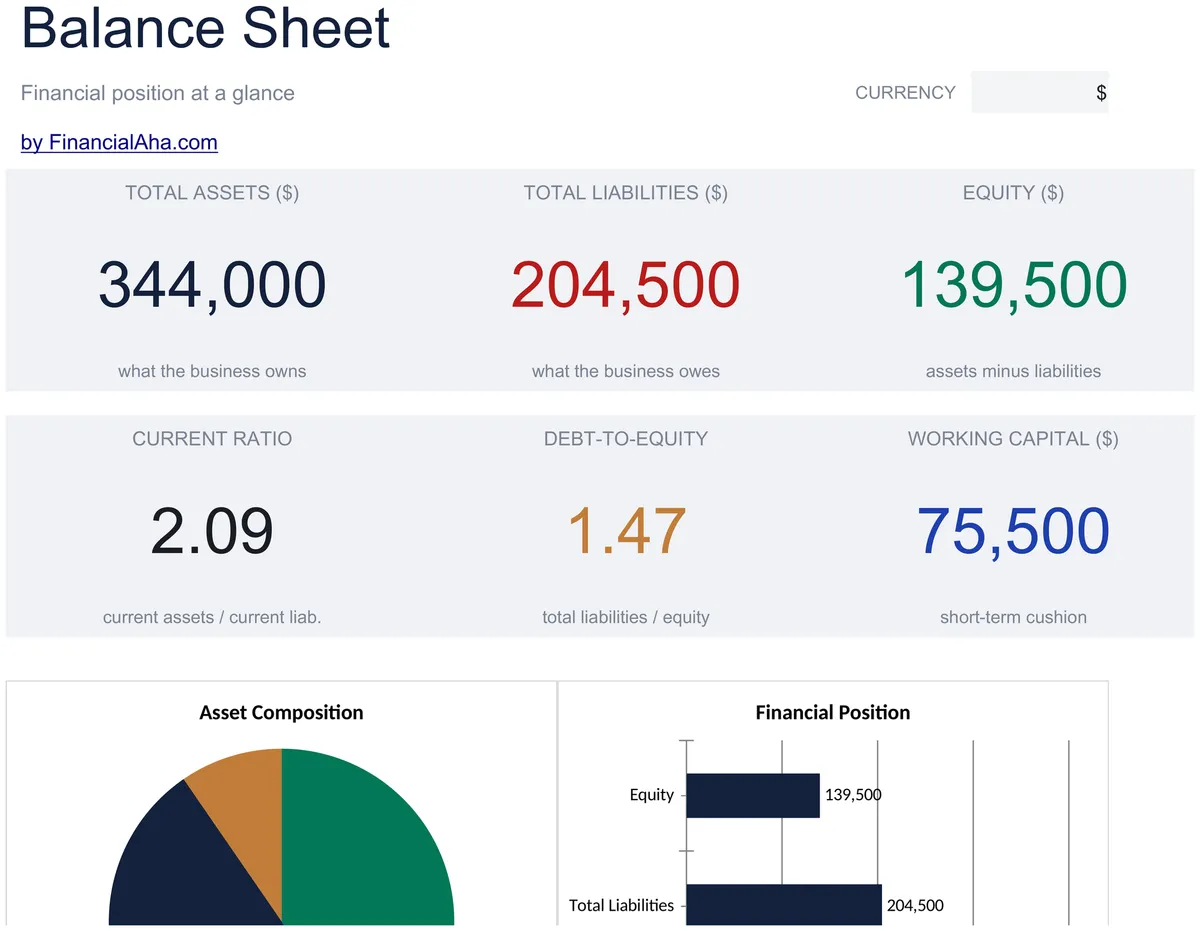This screenshot has height=931, width=1200.
Task: Select the DEBT-TO-EQUITY heading
Action: click(x=626, y=439)
